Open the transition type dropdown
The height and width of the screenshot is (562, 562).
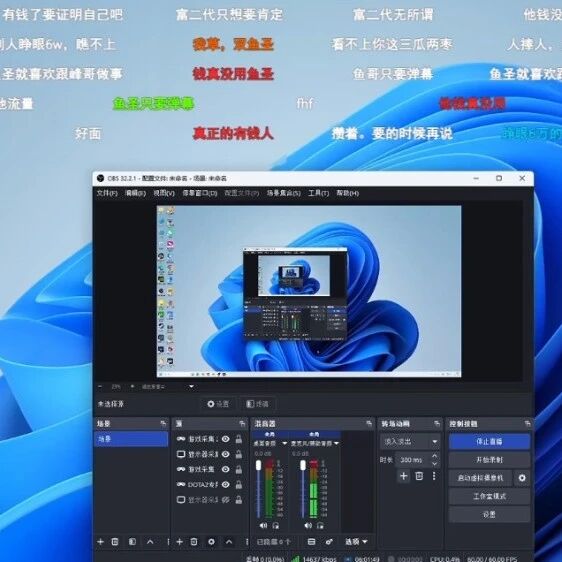[x=410, y=442]
